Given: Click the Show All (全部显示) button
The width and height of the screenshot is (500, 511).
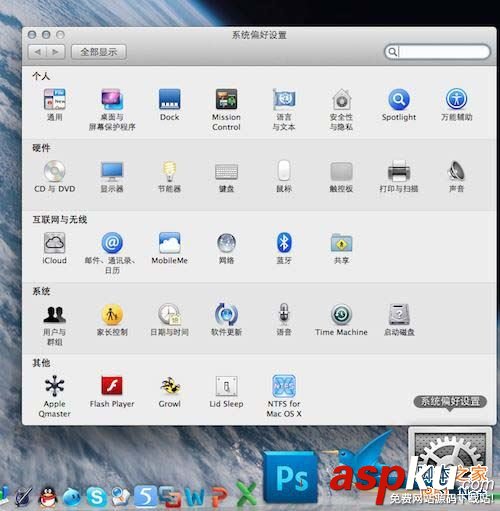Looking at the screenshot, I should [99, 52].
